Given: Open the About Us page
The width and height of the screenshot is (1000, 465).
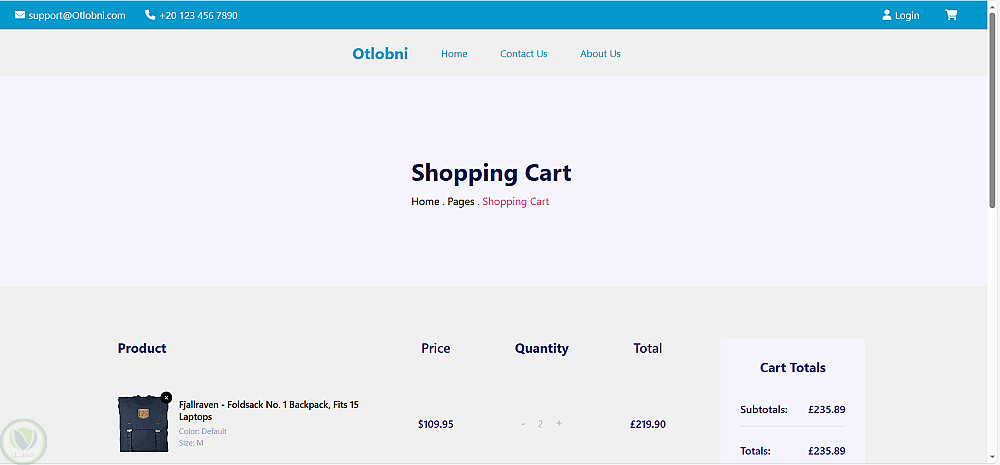Looking at the screenshot, I should click(x=600, y=54).
